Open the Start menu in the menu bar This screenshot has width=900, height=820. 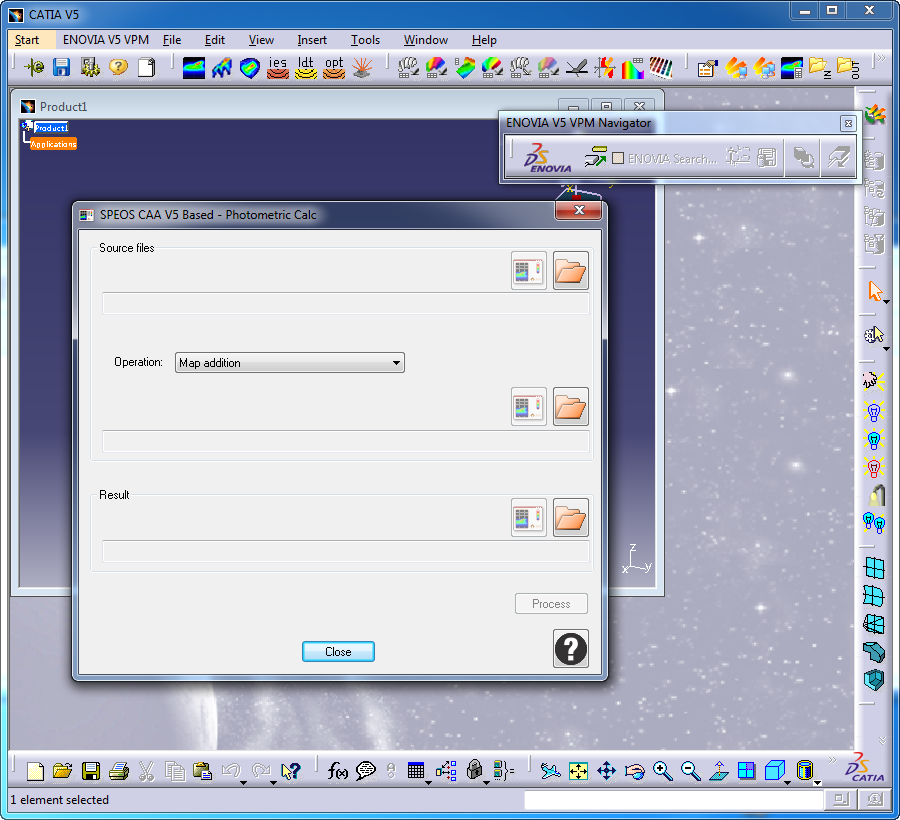(x=27, y=40)
